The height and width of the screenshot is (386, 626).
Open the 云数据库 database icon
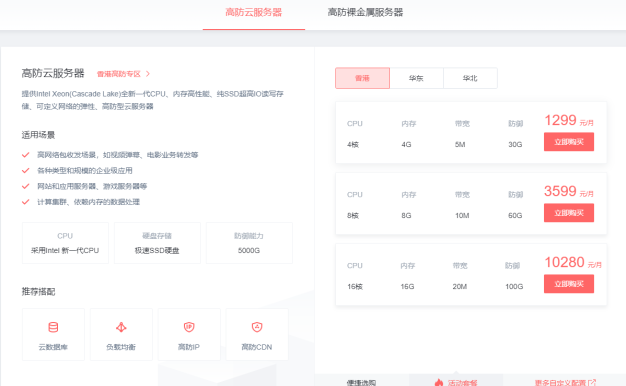53,327
